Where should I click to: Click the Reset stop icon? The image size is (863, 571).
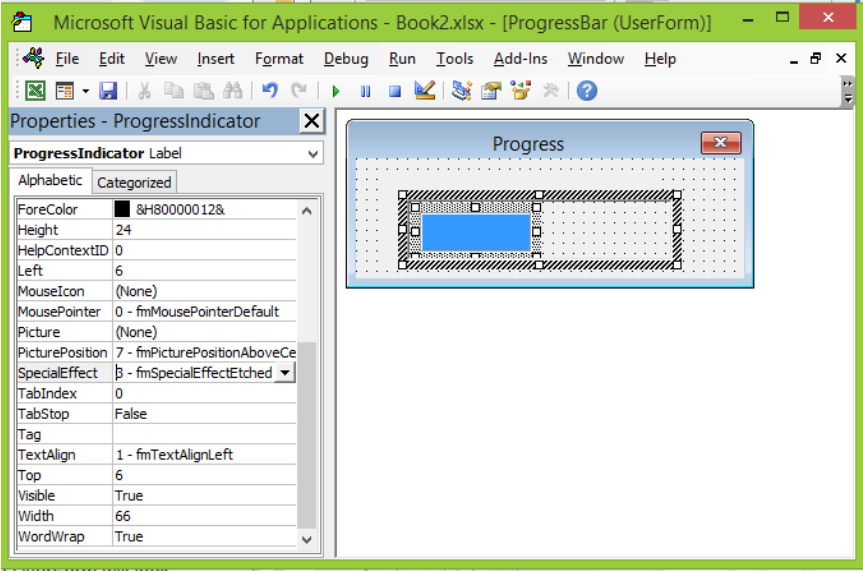(395, 91)
